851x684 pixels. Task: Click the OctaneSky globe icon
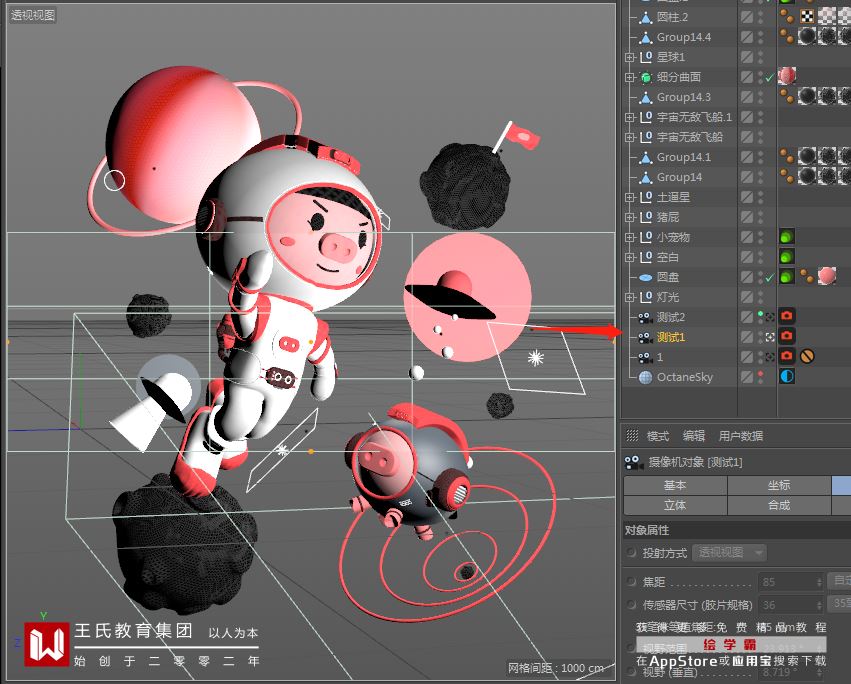pyautogui.click(x=645, y=377)
